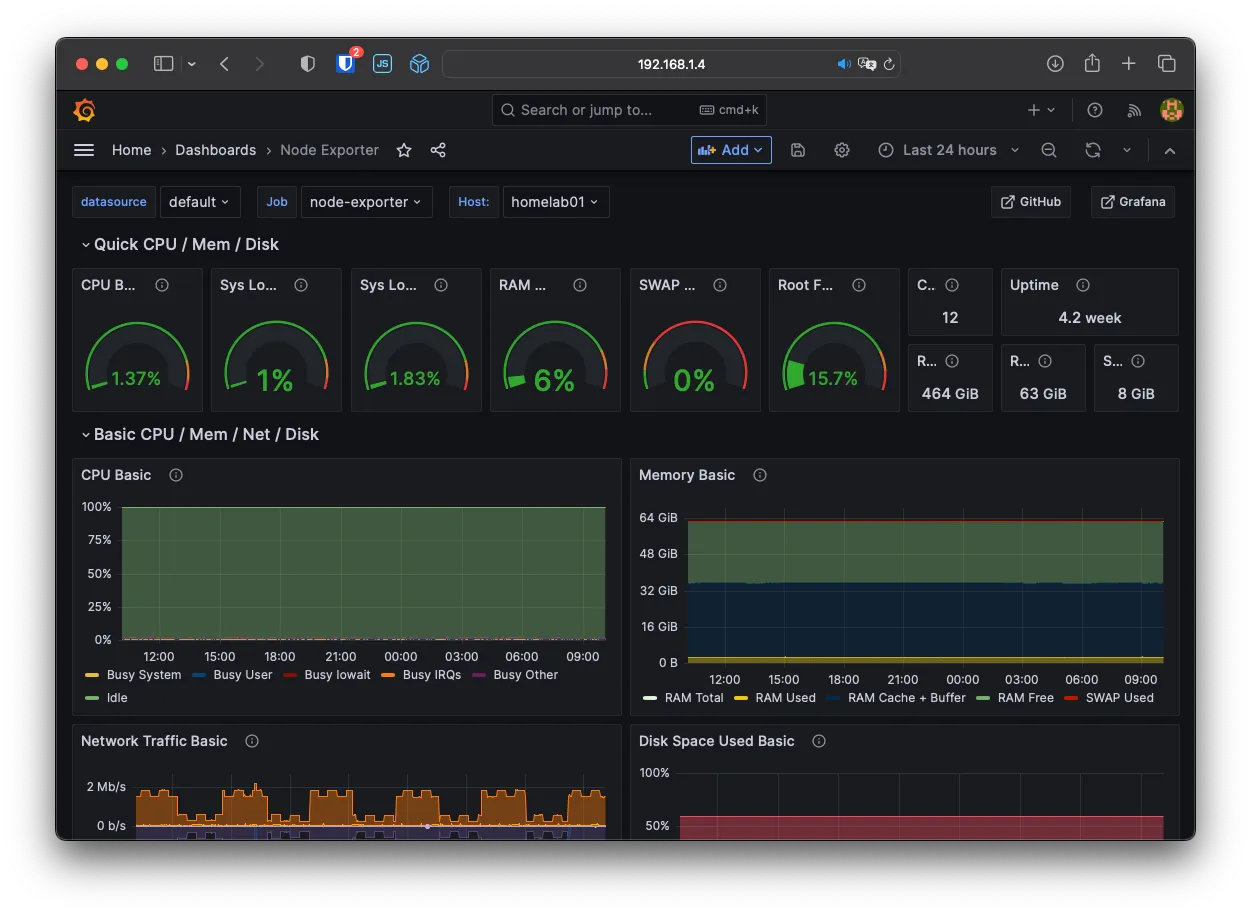Collapse Basic CPU / Mem / Net / Disk row
1251x914 pixels.
point(200,434)
